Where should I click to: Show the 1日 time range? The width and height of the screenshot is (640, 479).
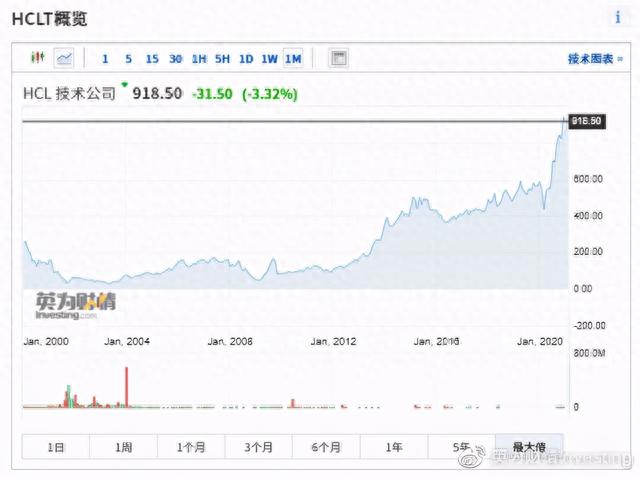pos(56,446)
